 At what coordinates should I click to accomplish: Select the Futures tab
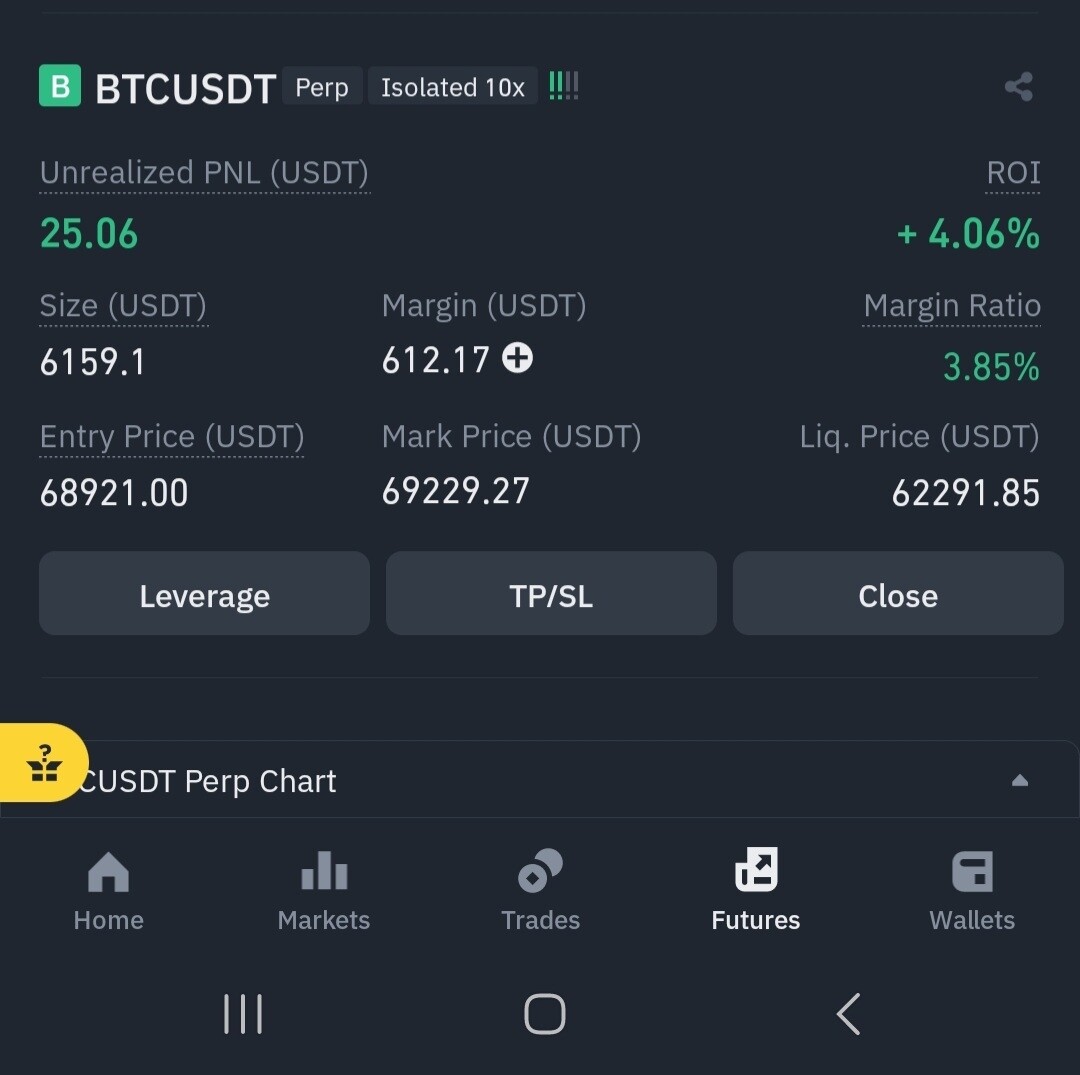[x=756, y=889]
